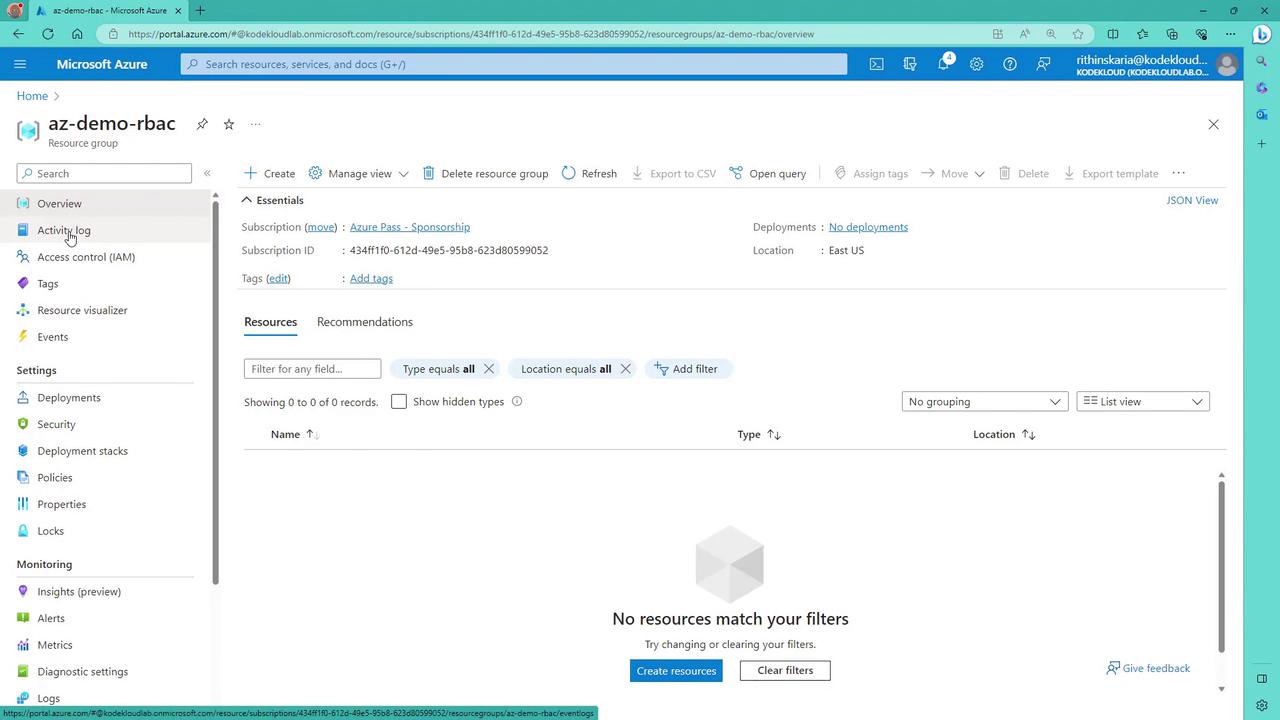Collapse the Essentials section

(x=247, y=200)
